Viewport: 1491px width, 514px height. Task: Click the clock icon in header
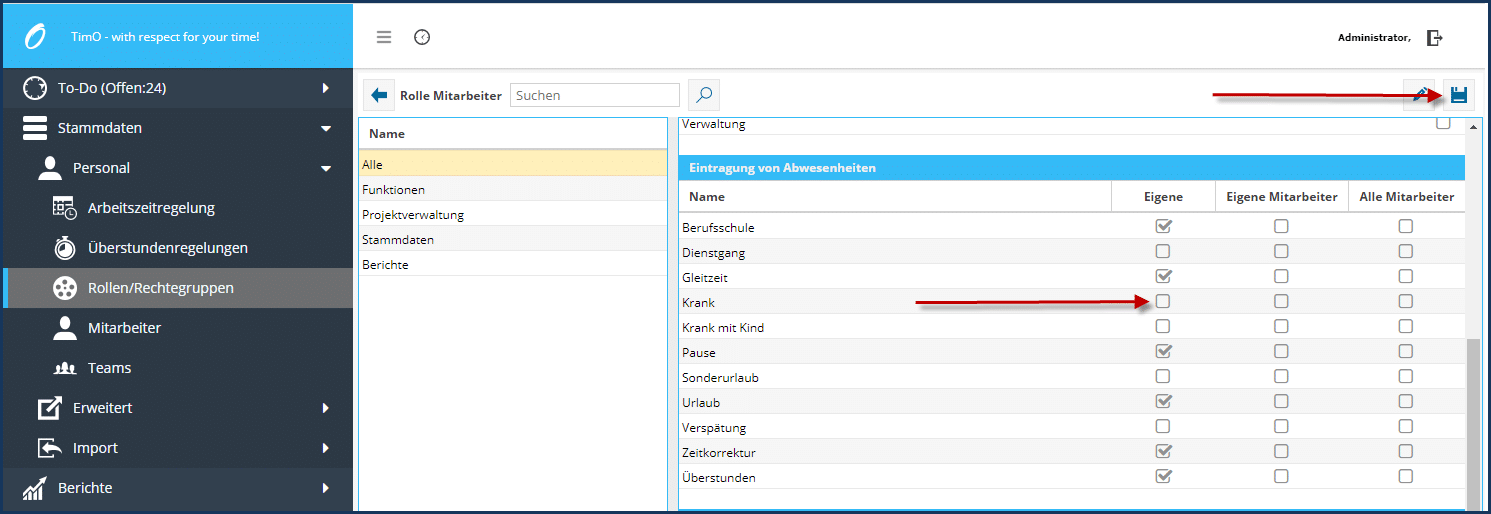click(x=422, y=37)
